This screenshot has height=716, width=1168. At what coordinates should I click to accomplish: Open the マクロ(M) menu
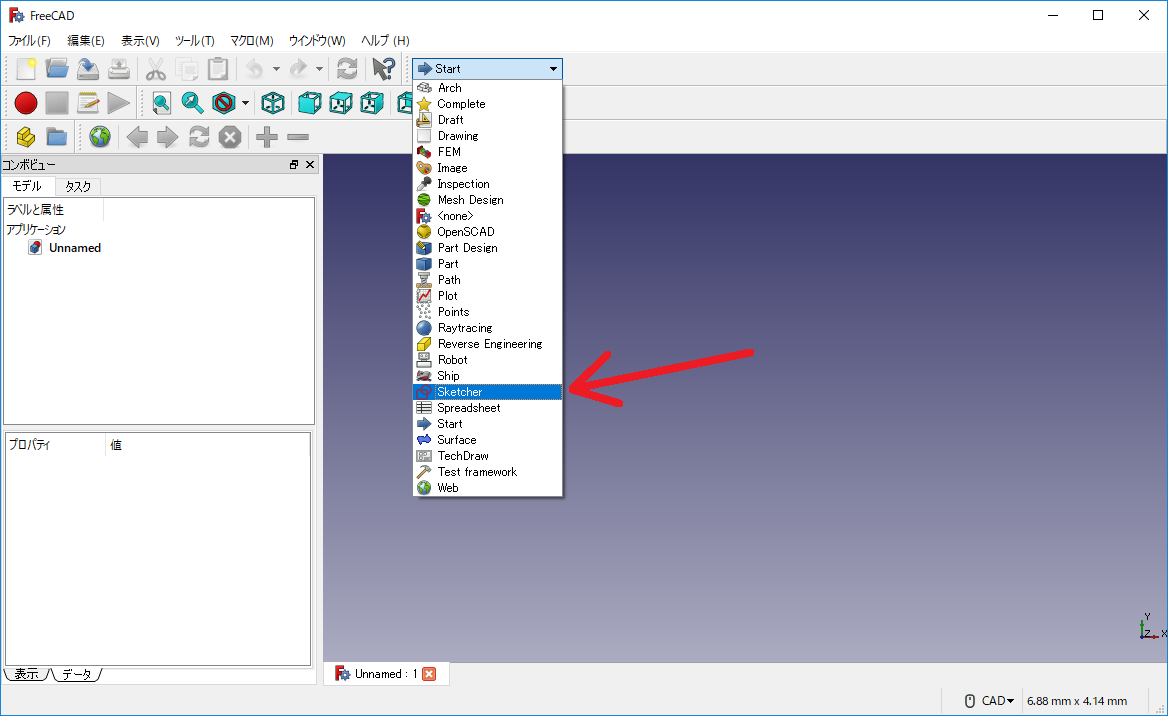(x=252, y=40)
